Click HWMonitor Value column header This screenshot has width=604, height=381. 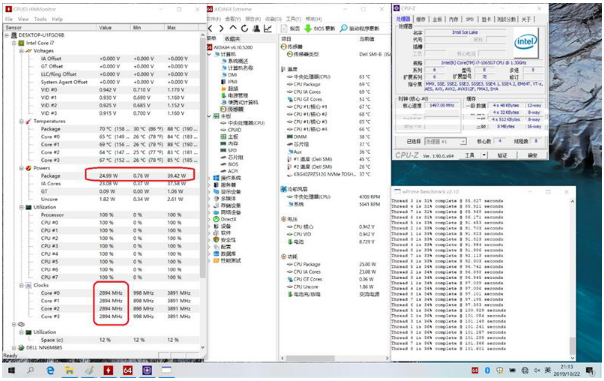click(x=113, y=28)
